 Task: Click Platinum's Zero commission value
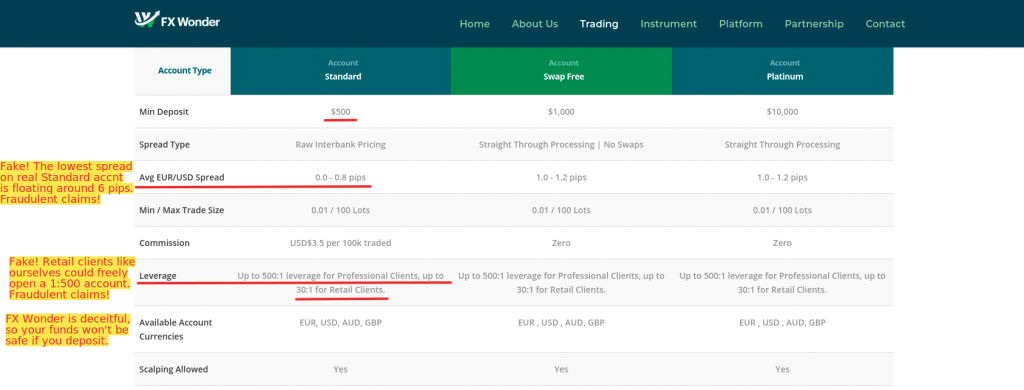tap(782, 243)
